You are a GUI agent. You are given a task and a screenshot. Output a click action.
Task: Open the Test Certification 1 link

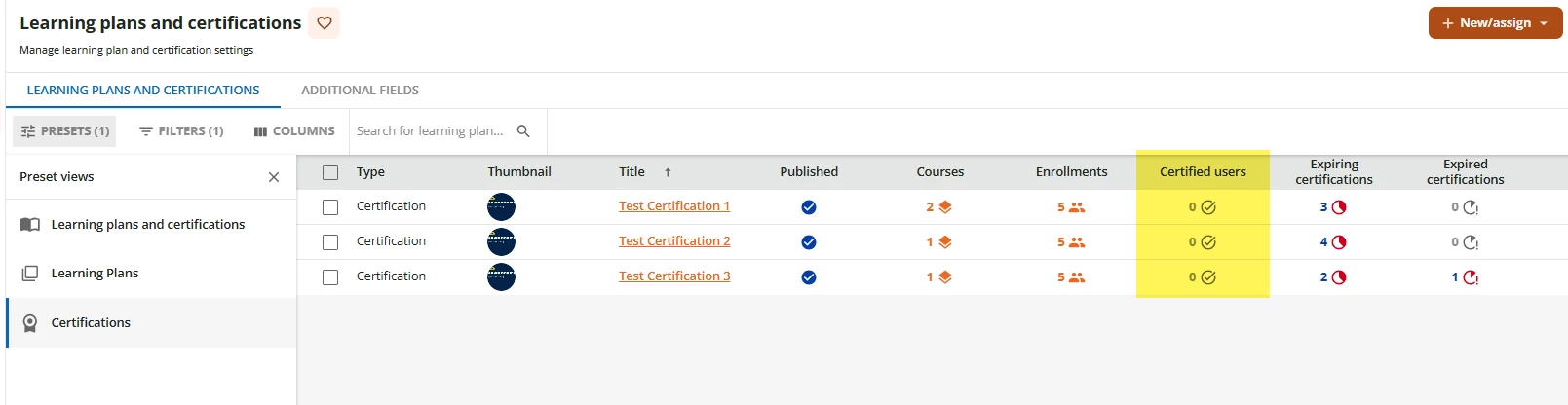(x=674, y=205)
